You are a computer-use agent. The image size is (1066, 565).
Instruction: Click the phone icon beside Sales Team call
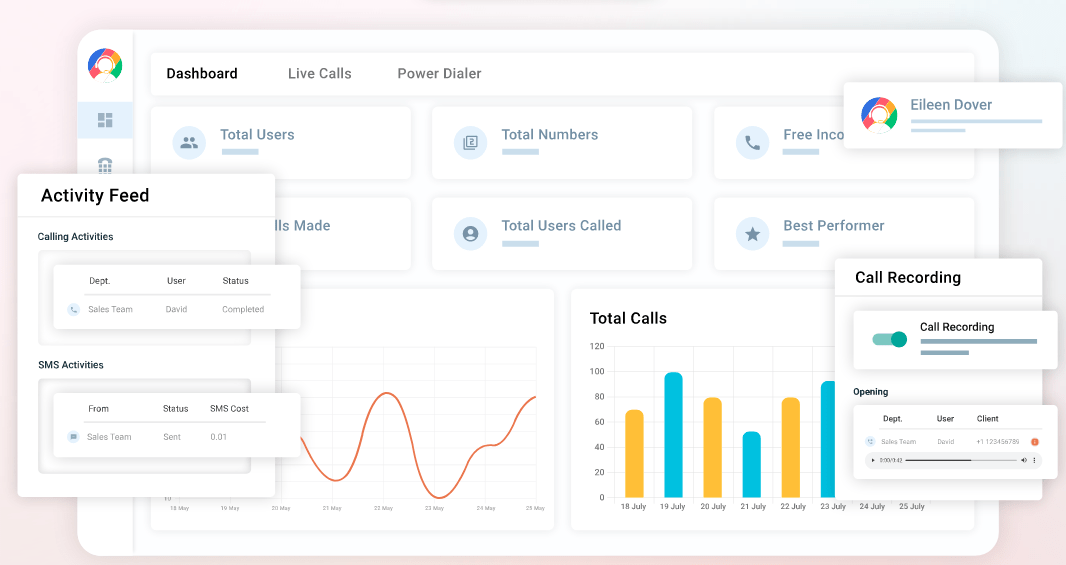coord(73,310)
